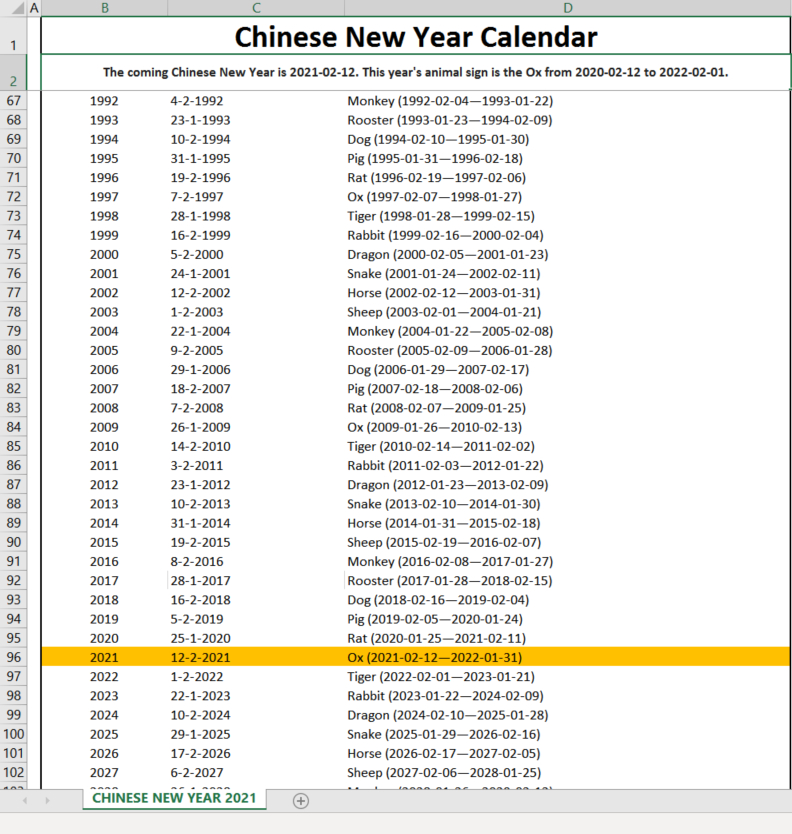Add a new sheet with the plus icon
Image resolution: width=792 pixels, height=834 pixels.
click(x=301, y=800)
